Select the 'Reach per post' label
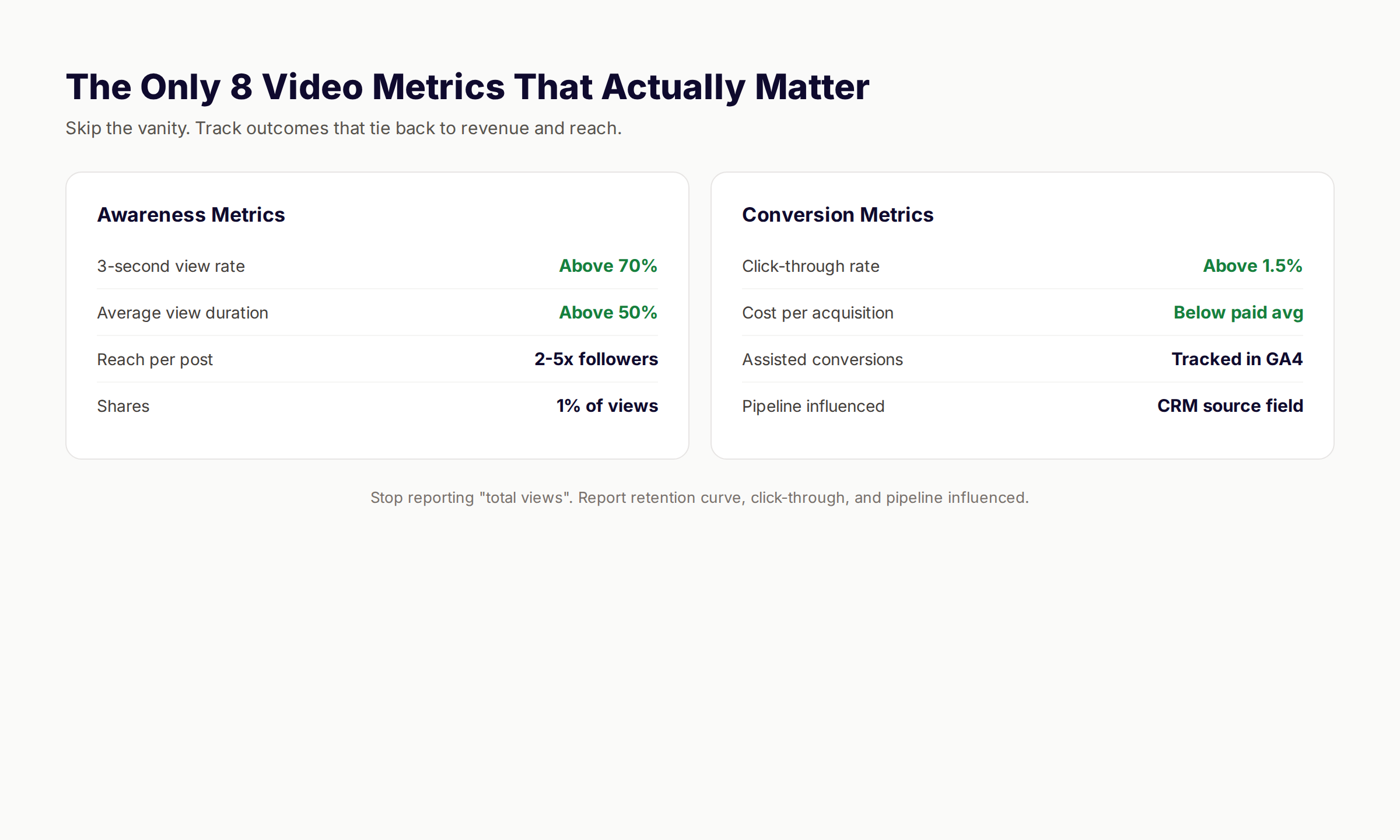Image resolution: width=1400 pixels, height=840 pixels. pos(155,359)
